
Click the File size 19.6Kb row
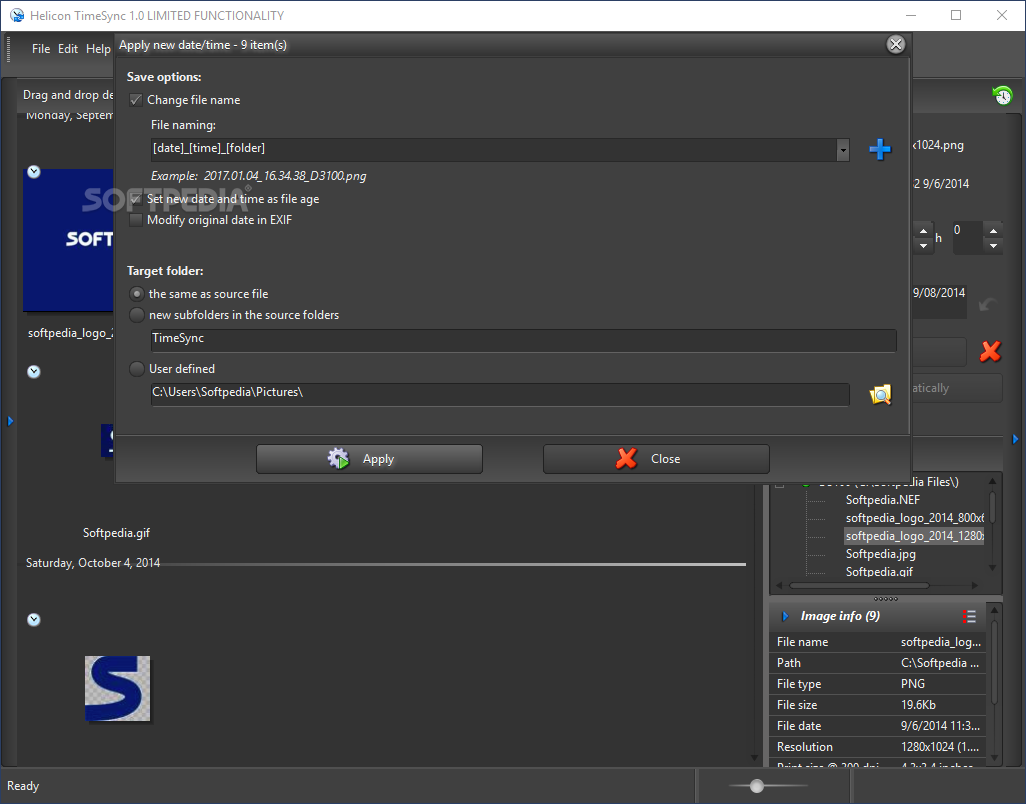[x=879, y=705]
